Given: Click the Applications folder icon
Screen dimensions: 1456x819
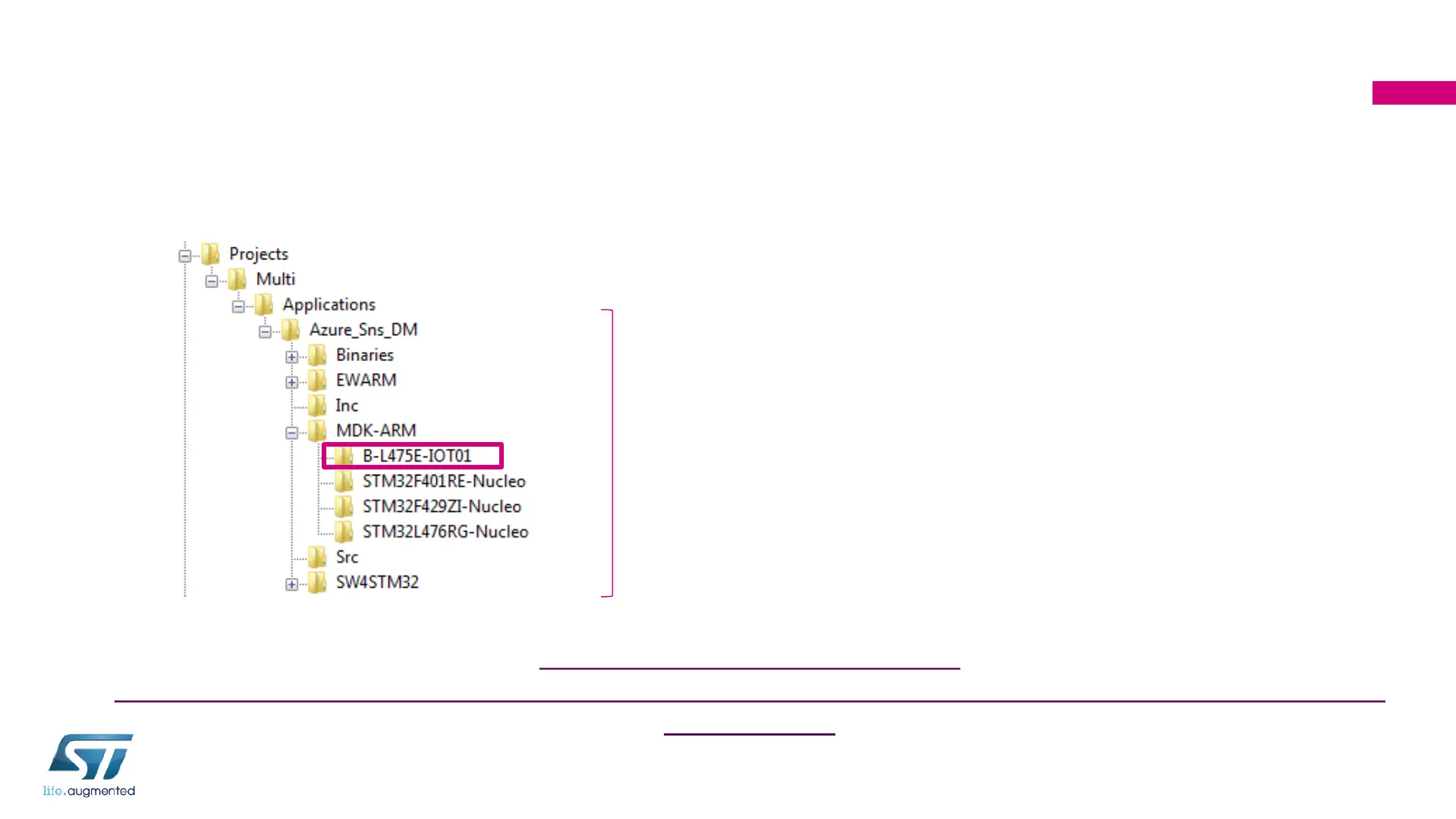Looking at the screenshot, I should point(263,304).
